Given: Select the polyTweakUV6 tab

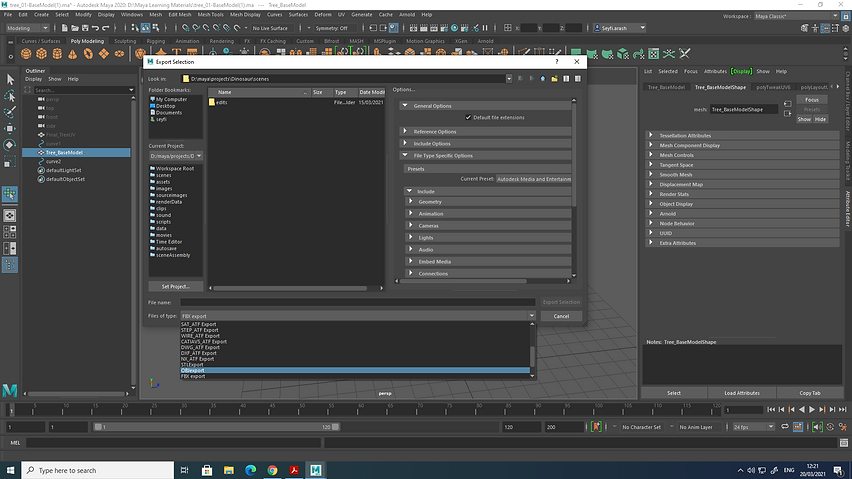Looking at the screenshot, I should click(773, 87).
